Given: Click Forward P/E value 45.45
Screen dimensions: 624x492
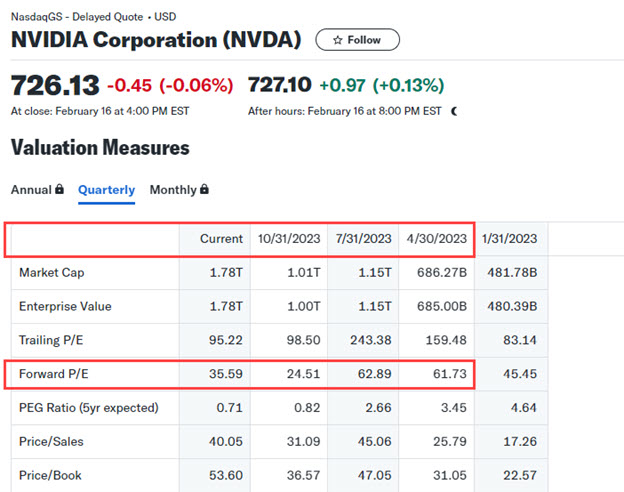Looking at the screenshot, I should 520,374.
